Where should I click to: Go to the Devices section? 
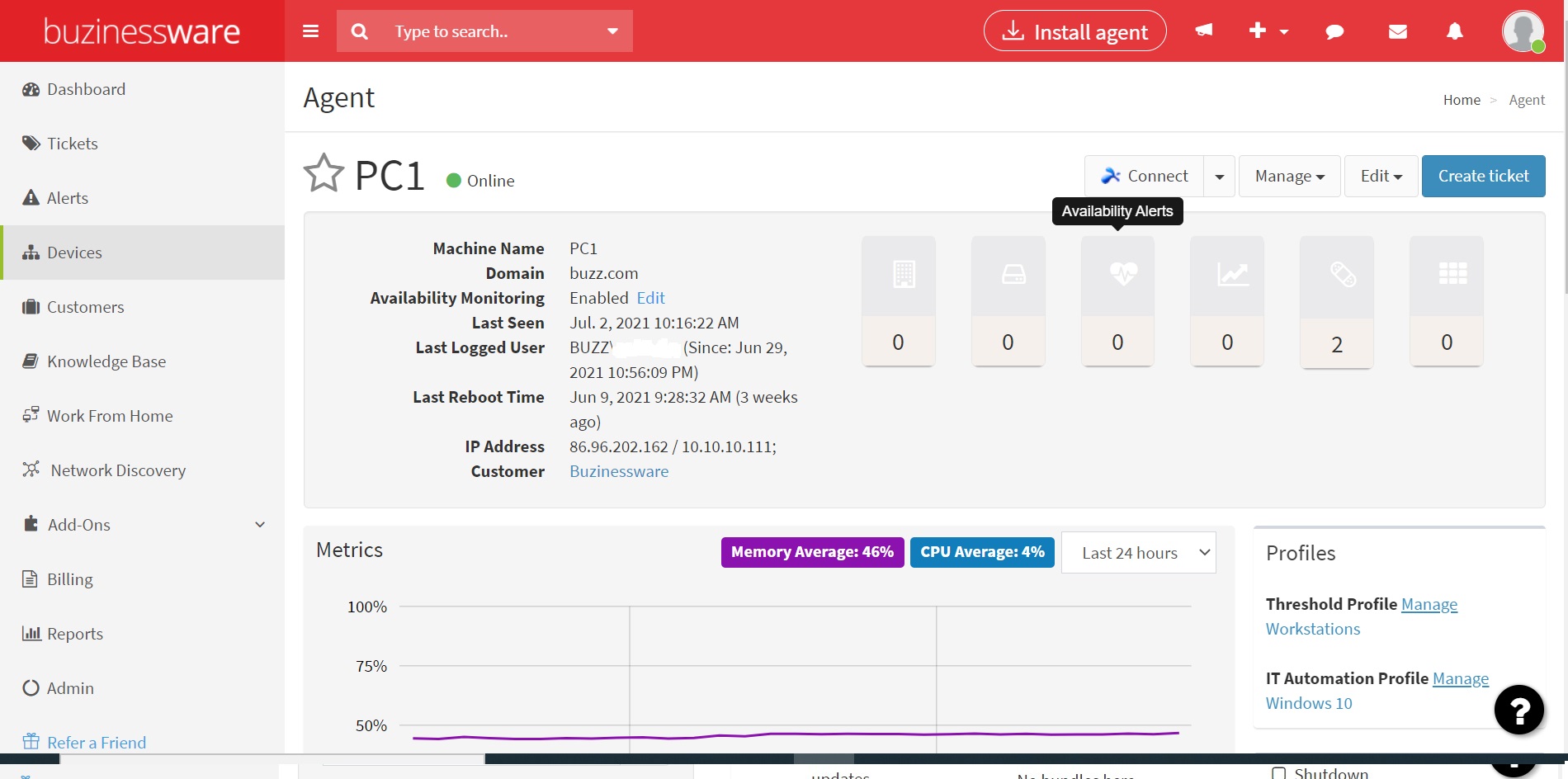pos(74,253)
